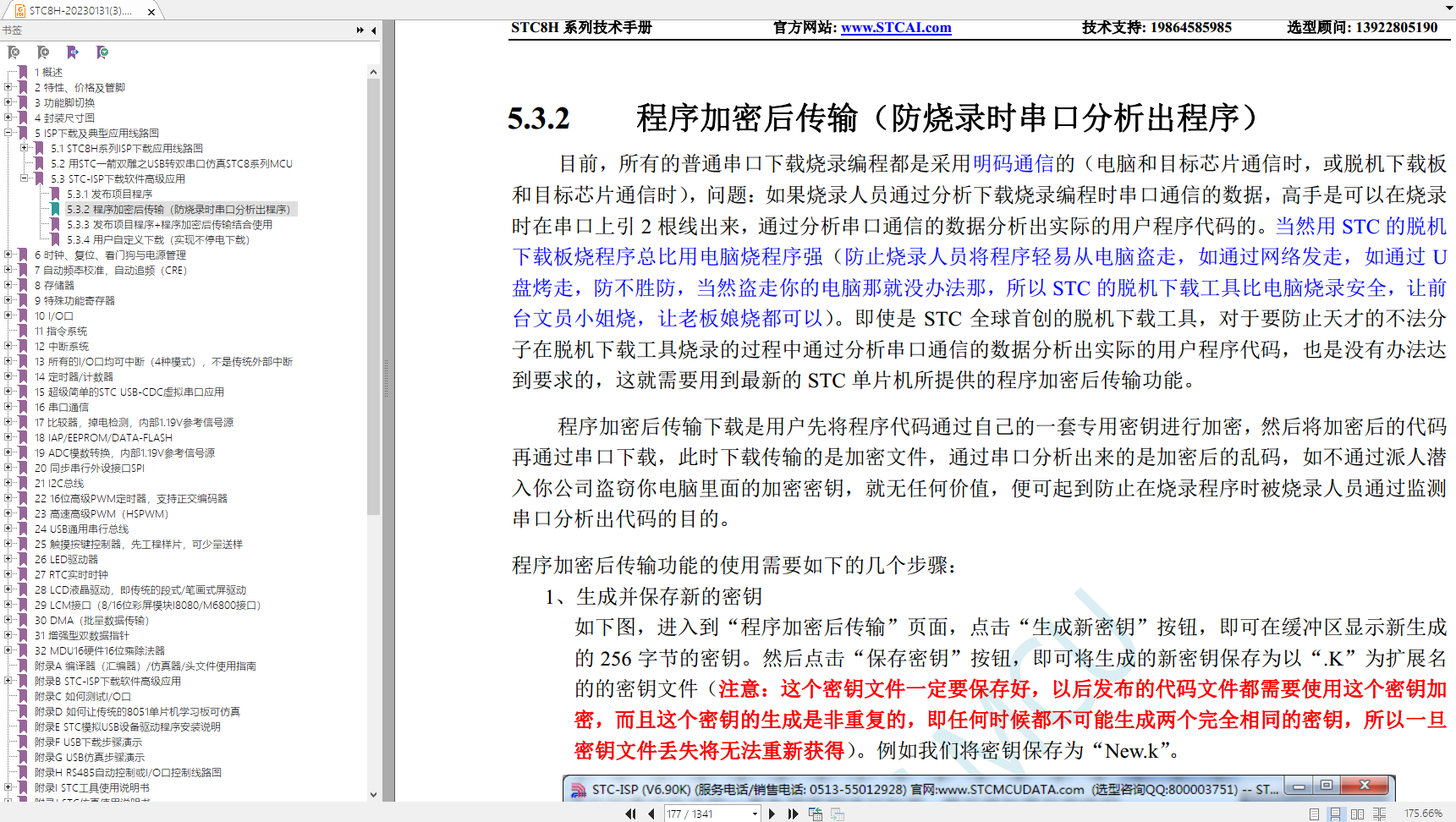The height and width of the screenshot is (822, 1456).
Task: Open bookmark '11 指令系统'
Action: coord(61,331)
